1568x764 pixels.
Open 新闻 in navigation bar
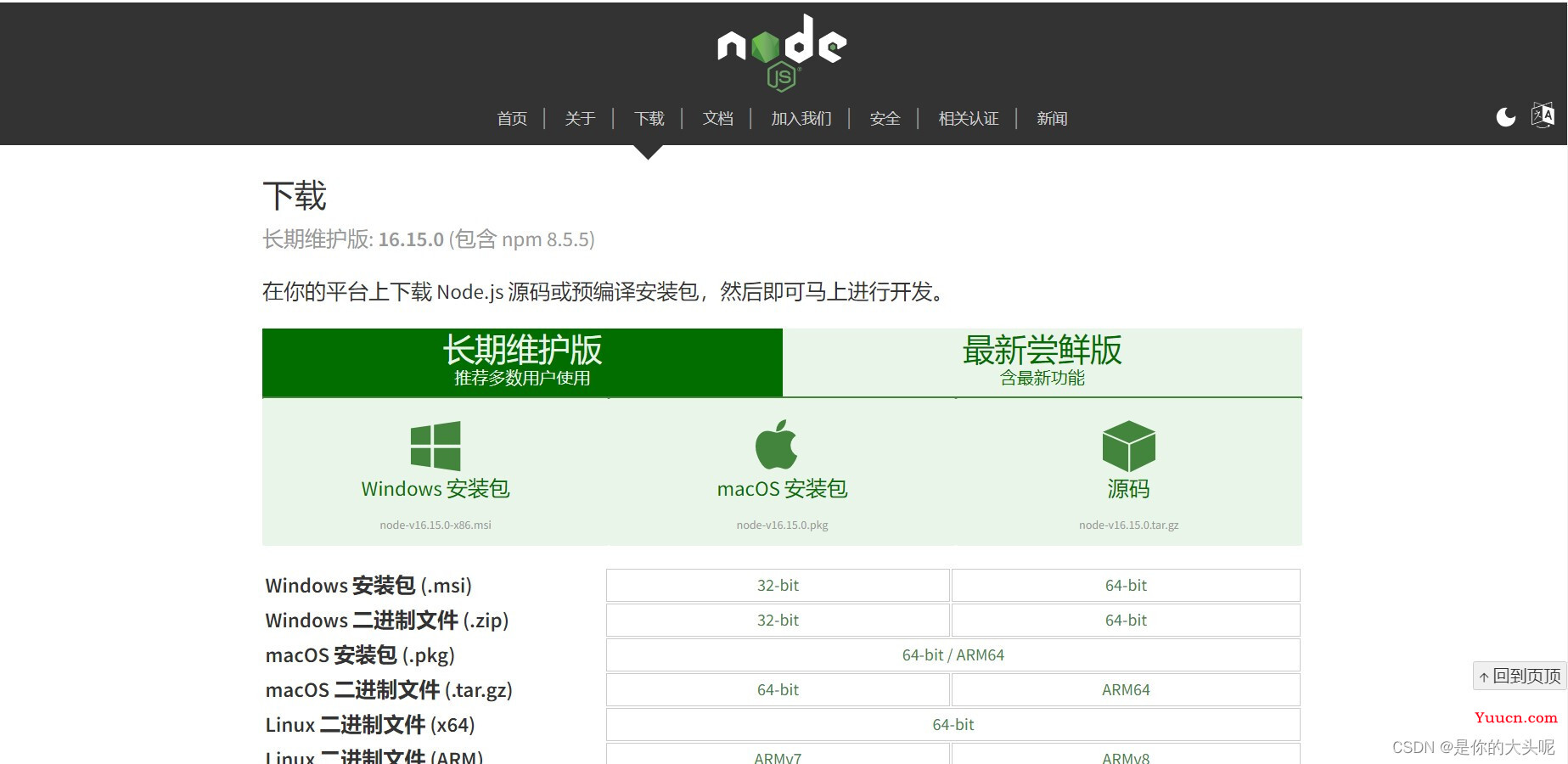(x=1052, y=119)
